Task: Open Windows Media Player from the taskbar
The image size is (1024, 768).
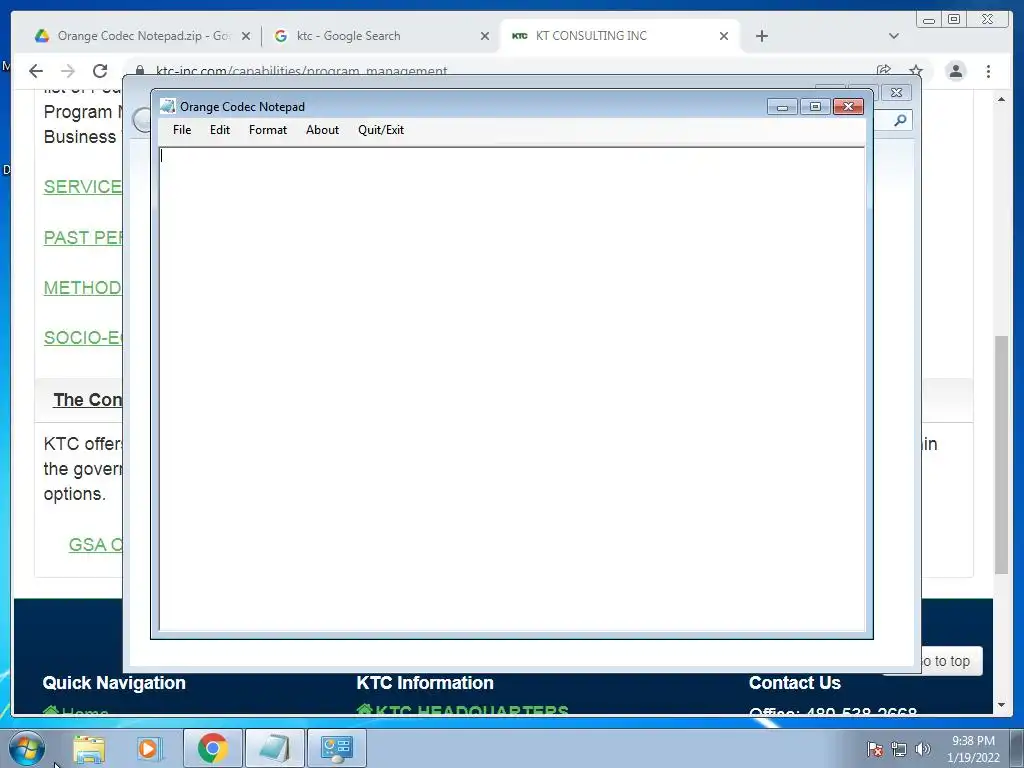Action: (x=148, y=748)
